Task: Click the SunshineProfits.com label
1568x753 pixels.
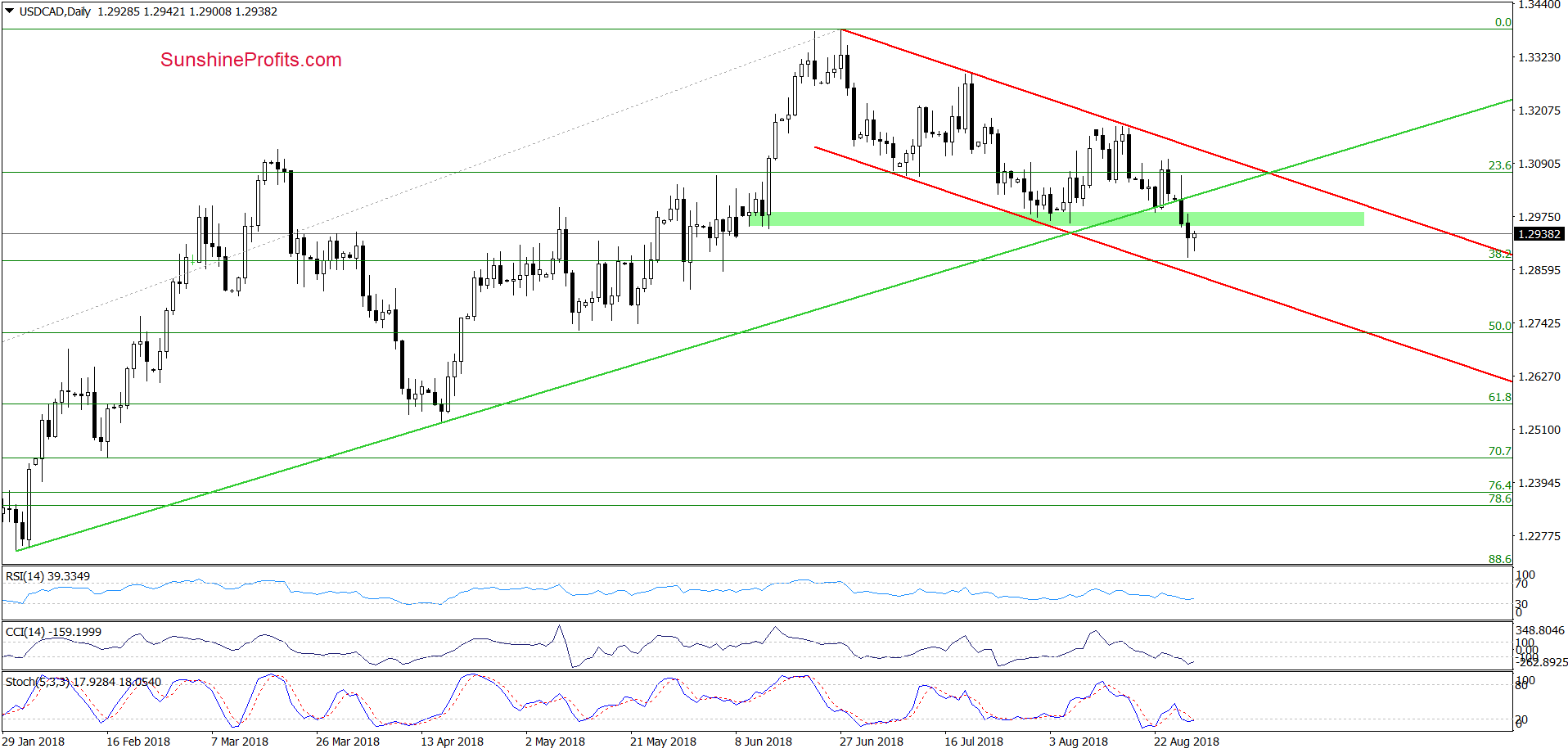Action: [251, 60]
